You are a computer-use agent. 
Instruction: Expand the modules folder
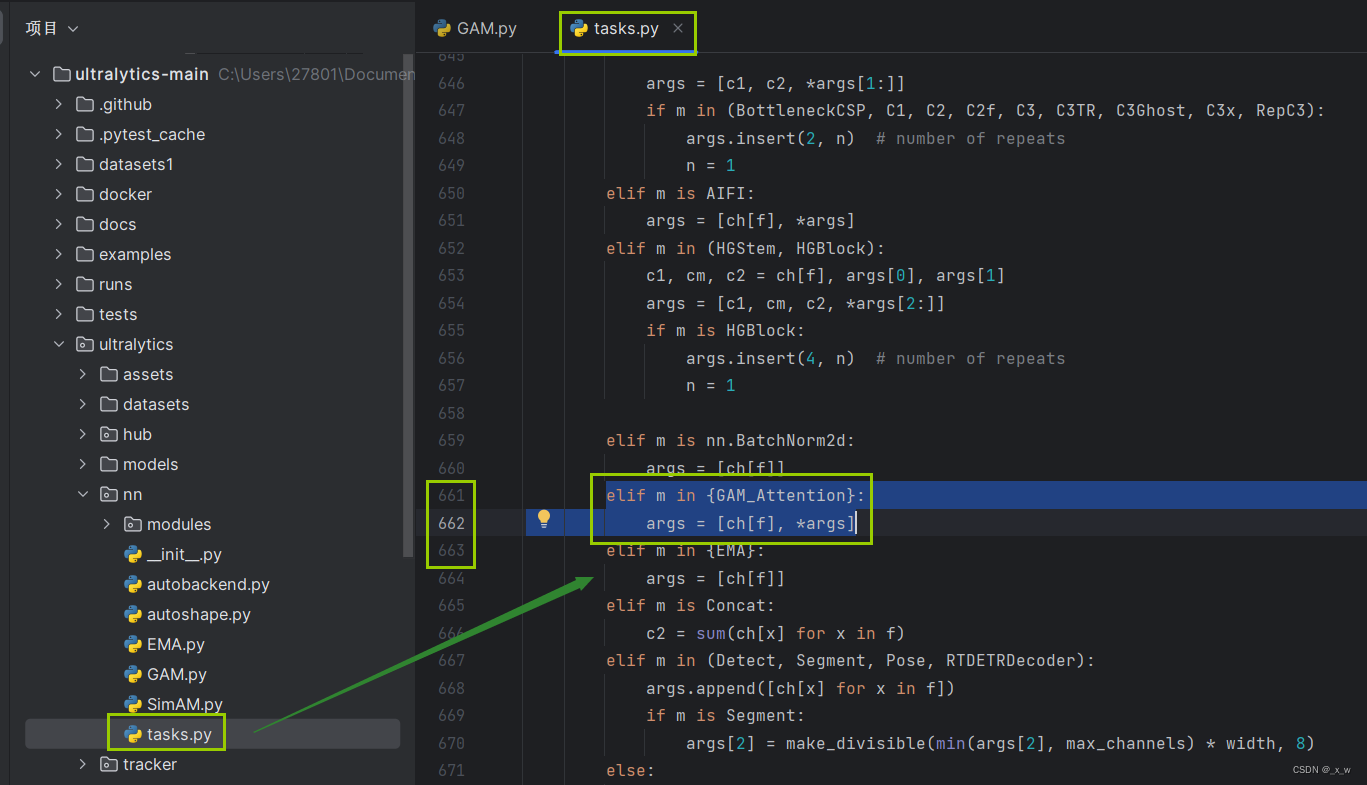pos(107,524)
